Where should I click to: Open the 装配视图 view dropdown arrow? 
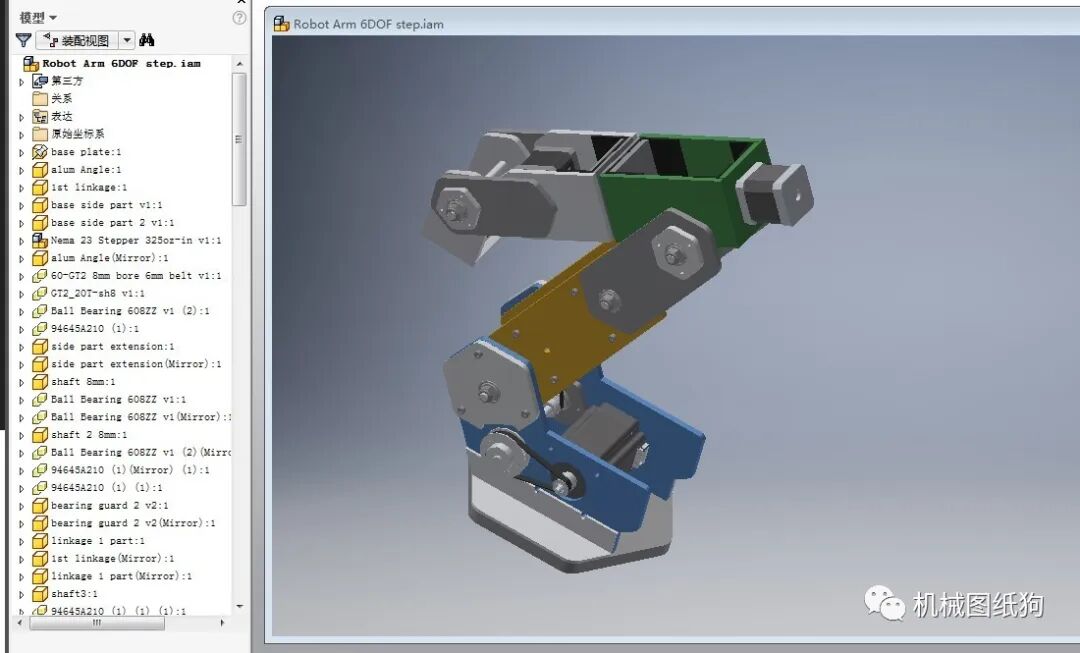127,40
